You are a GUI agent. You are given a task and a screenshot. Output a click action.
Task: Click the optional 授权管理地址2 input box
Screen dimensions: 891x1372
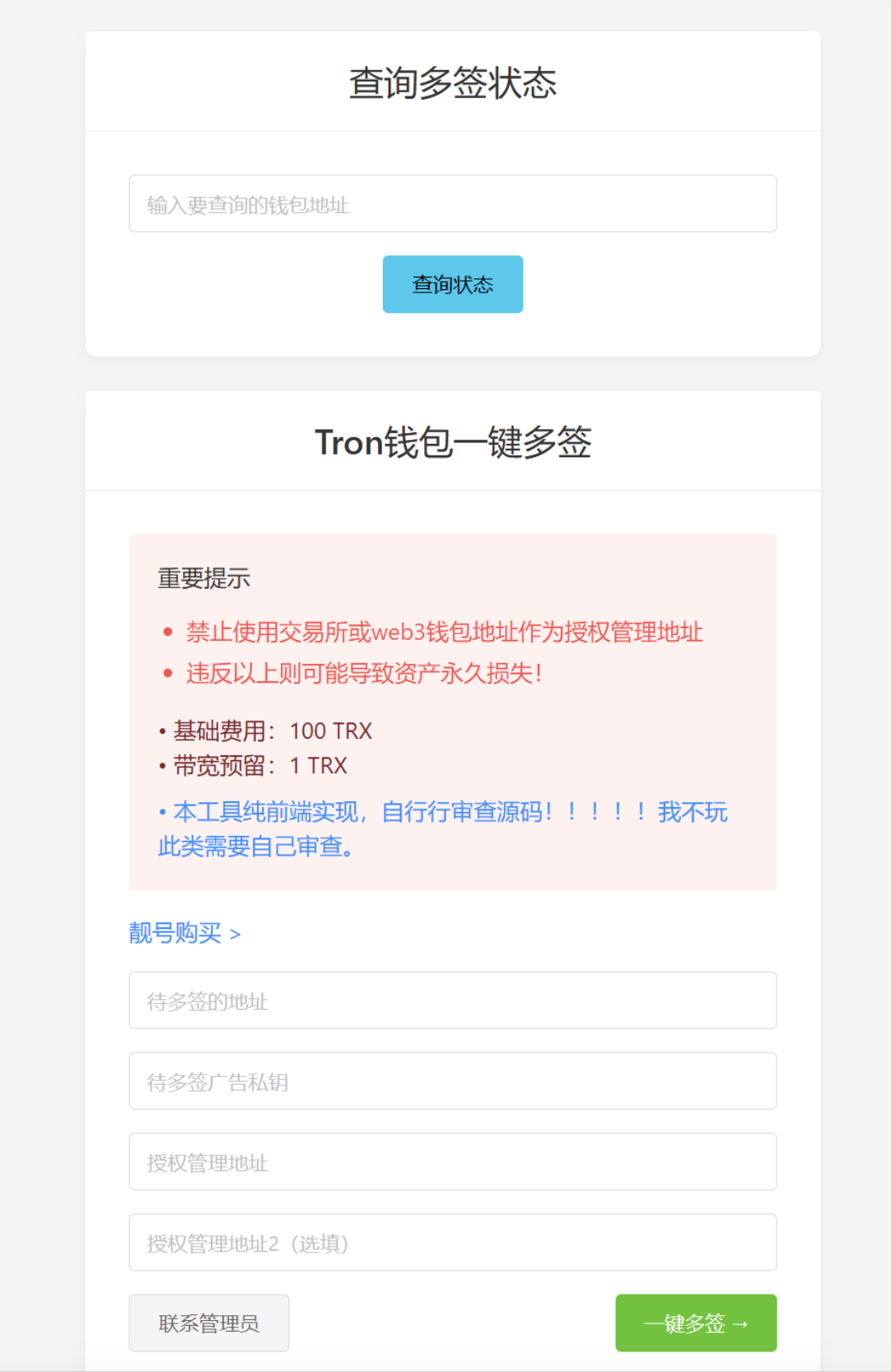pos(452,1243)
